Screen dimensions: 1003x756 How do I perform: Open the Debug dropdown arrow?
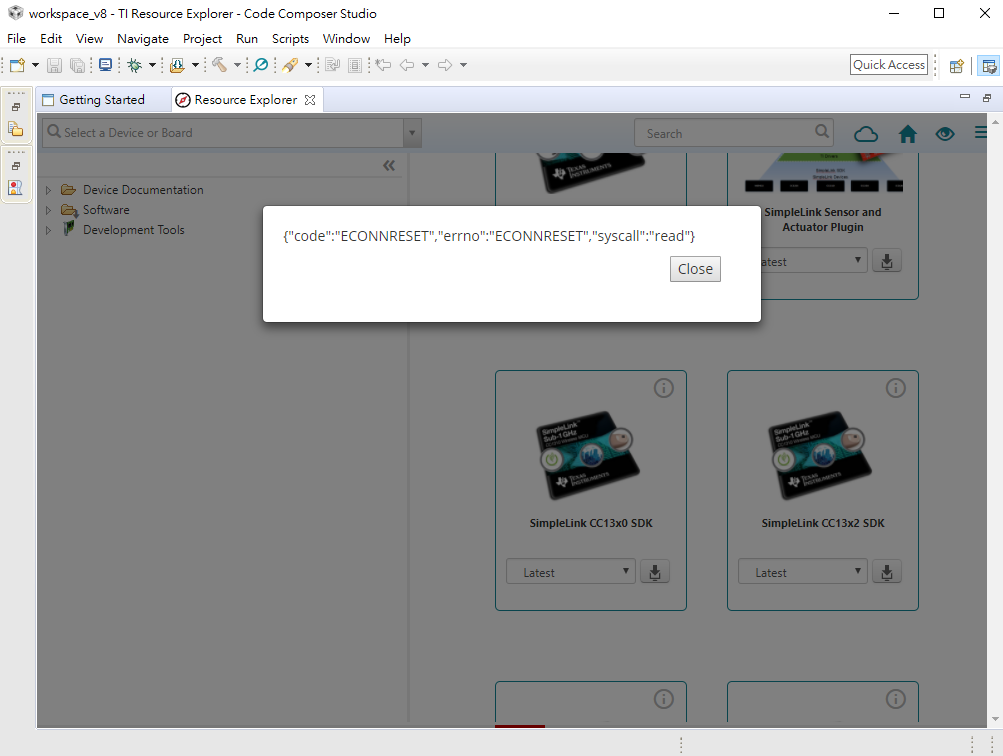[x=152, y=65]
